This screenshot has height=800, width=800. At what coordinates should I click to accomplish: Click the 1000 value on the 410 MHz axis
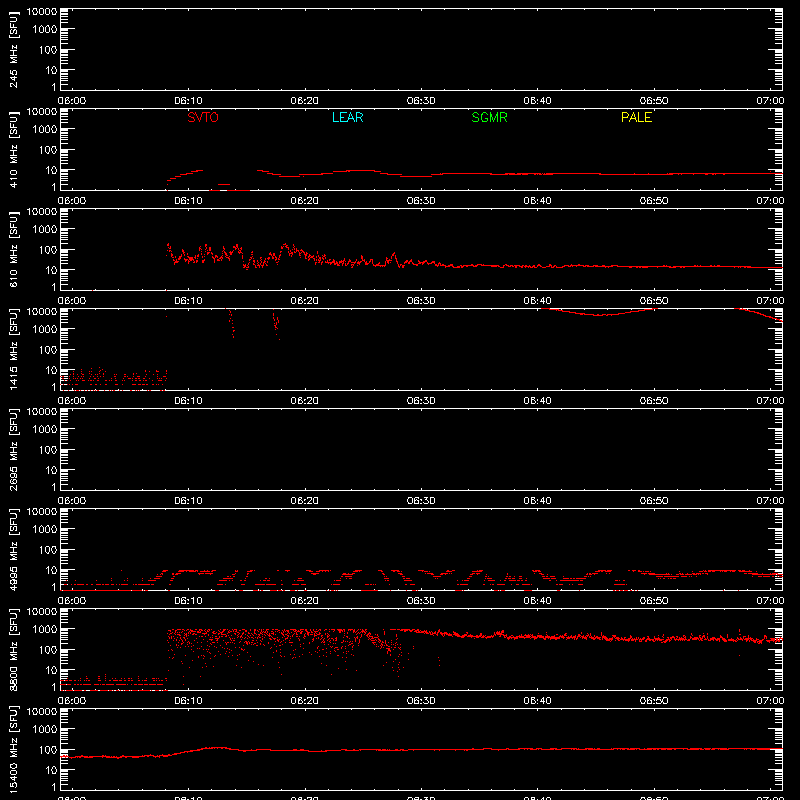(x=45, y=130)
